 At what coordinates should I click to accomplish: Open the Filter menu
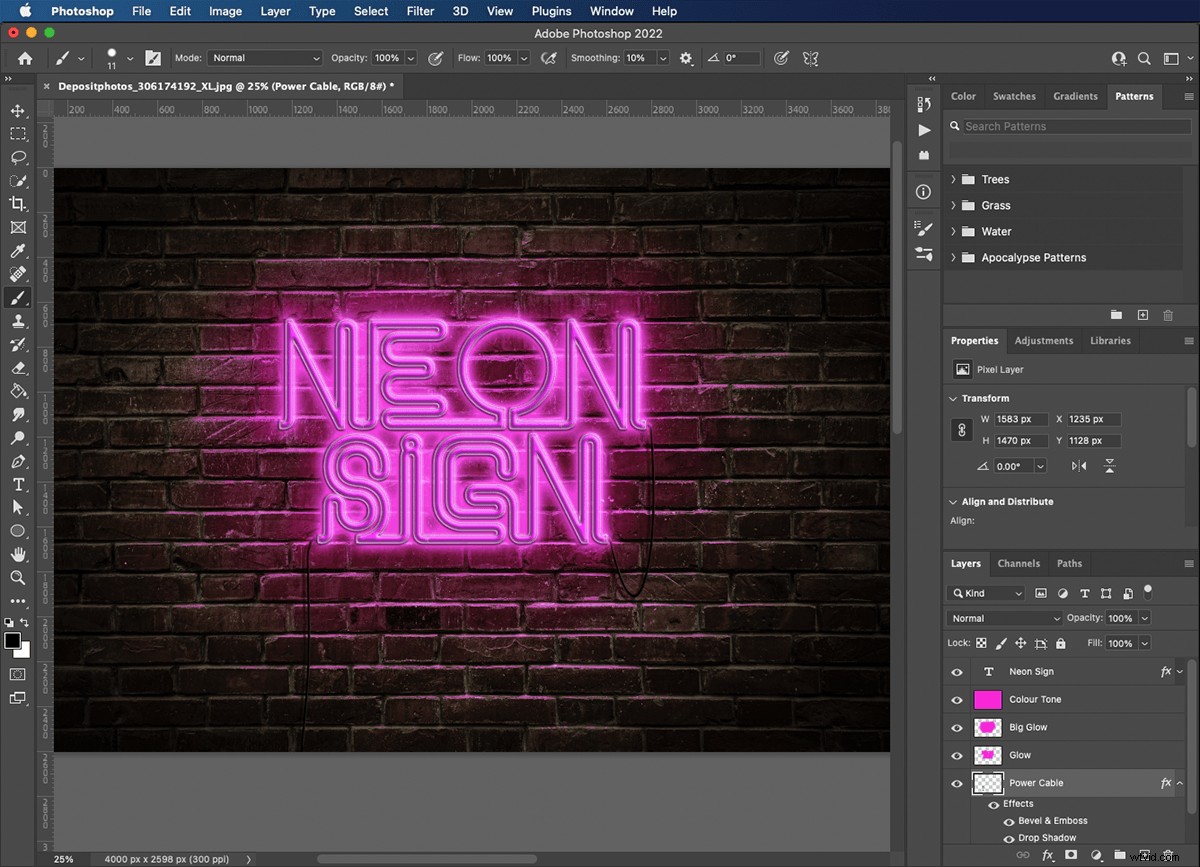tap(420, 11)
